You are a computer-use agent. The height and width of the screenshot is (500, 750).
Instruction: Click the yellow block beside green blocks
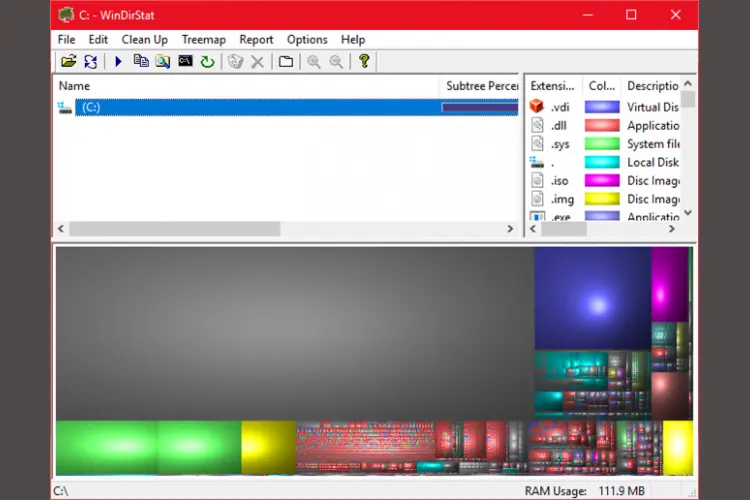[x=269, y=447]
